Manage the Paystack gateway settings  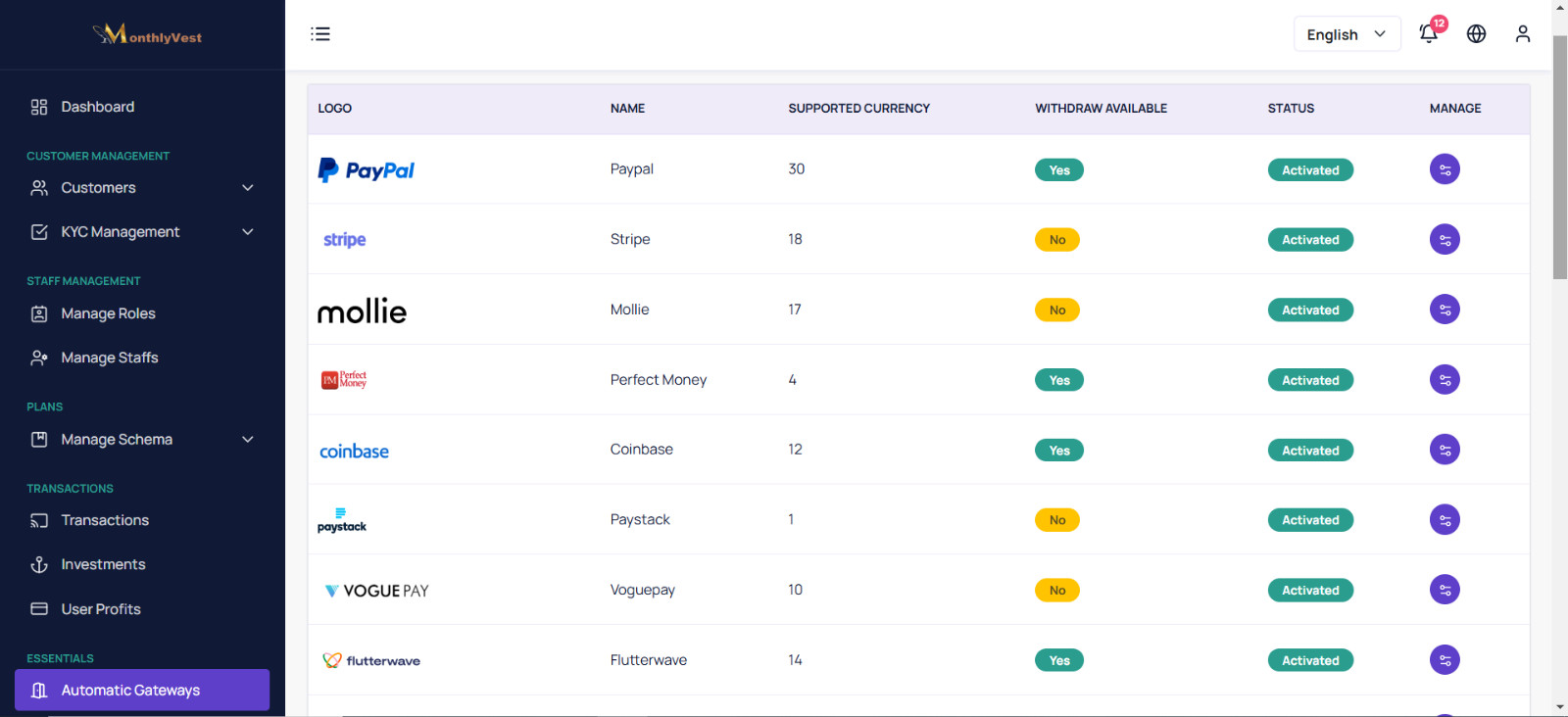point(1445,520)
